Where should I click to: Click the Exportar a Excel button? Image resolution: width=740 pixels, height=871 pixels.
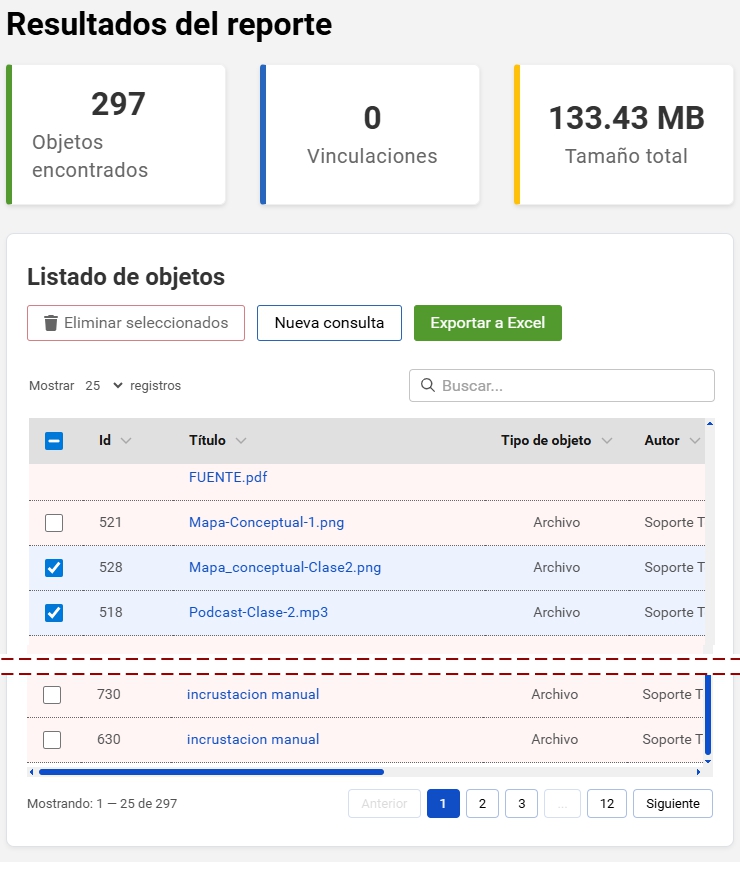pos(487,323)
